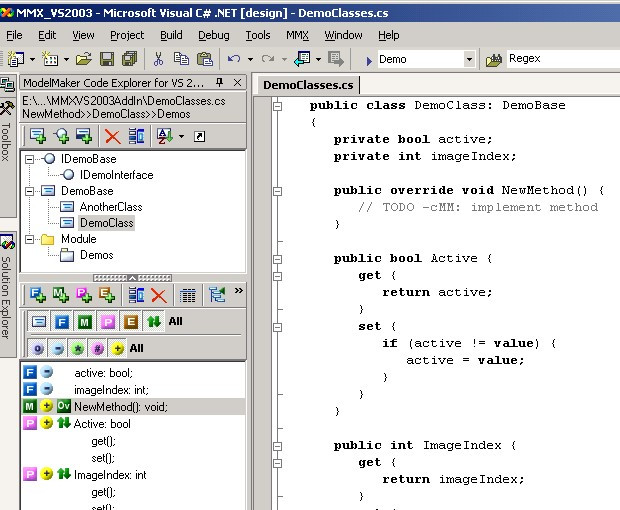This screenshot has height=510, width=620.
Task: Click the Undo arrow icon
Action: [234, 59]
